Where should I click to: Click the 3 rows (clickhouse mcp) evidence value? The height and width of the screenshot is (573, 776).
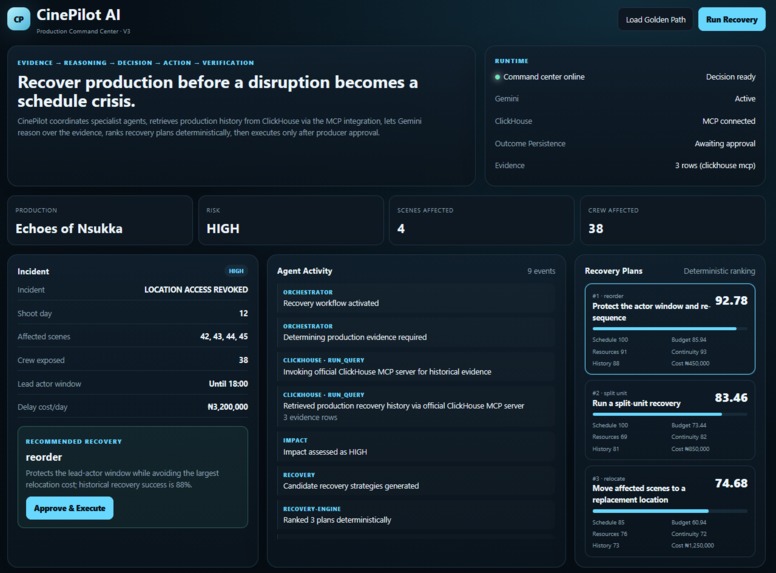coord(715,166)
